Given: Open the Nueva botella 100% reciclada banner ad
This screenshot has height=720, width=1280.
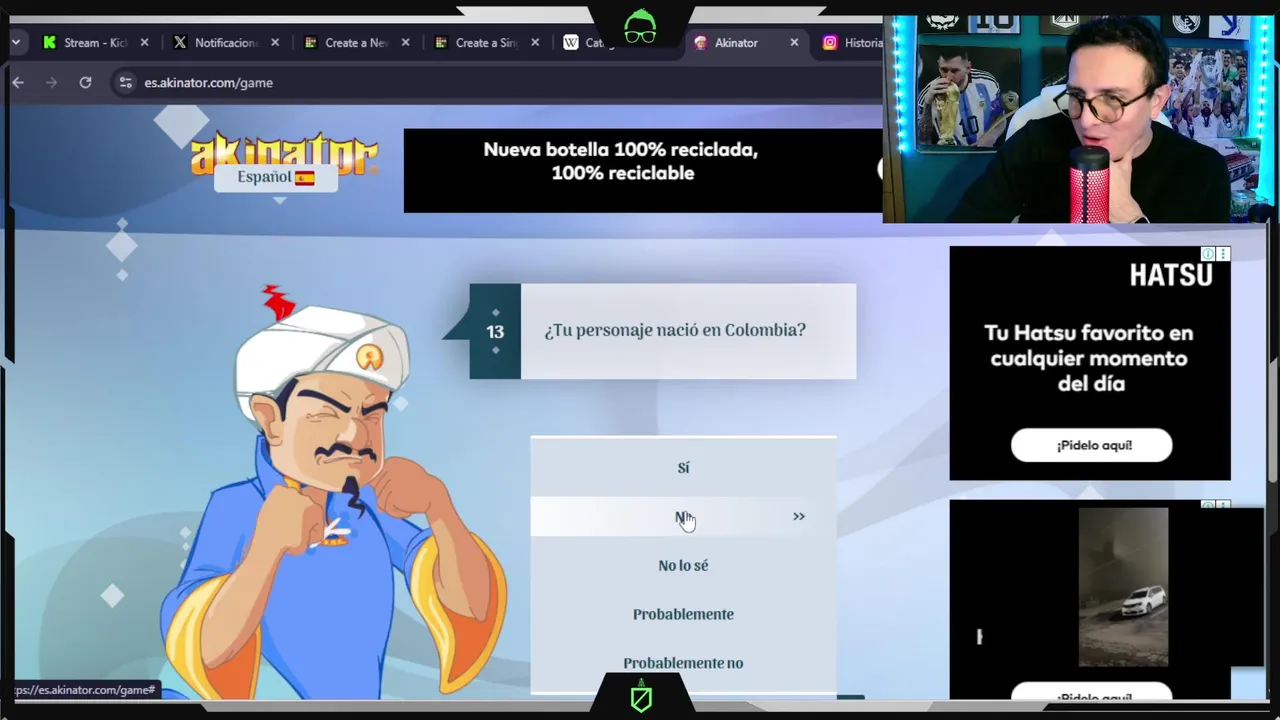Looking at the screenshot, I should pos(643,170).
